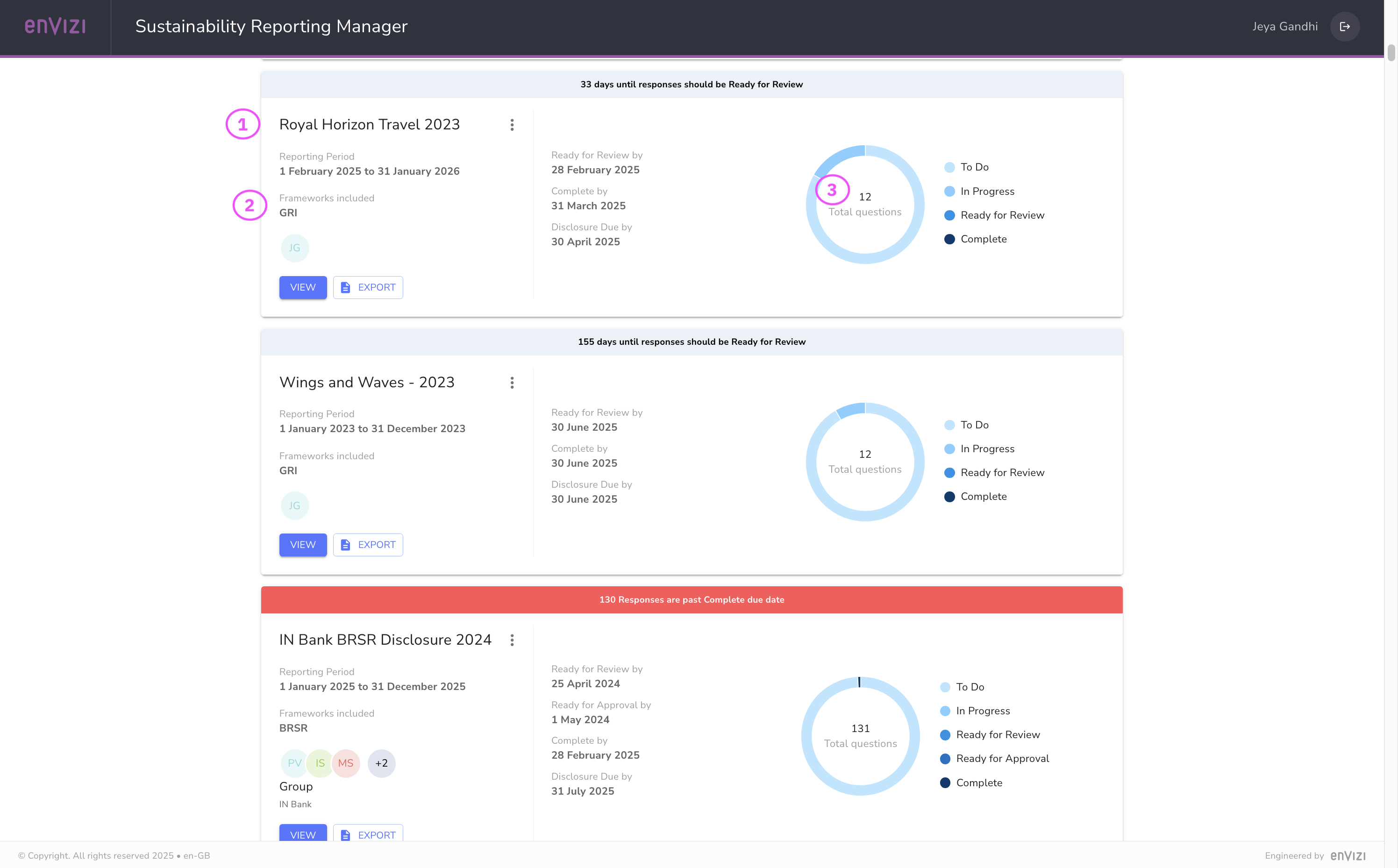
Task: Expand the +2 more users badge
Action: (381, 763)
